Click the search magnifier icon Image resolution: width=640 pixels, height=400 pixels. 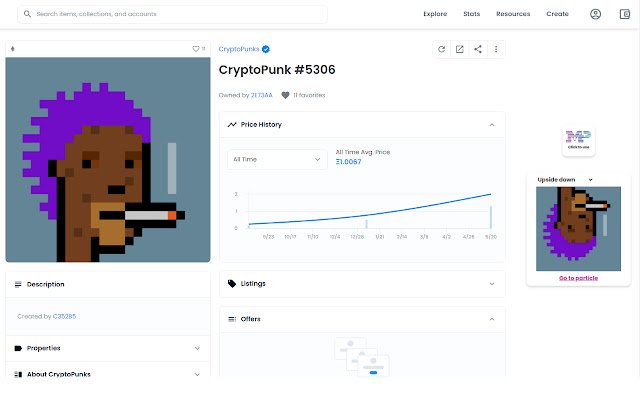(27, 14)
